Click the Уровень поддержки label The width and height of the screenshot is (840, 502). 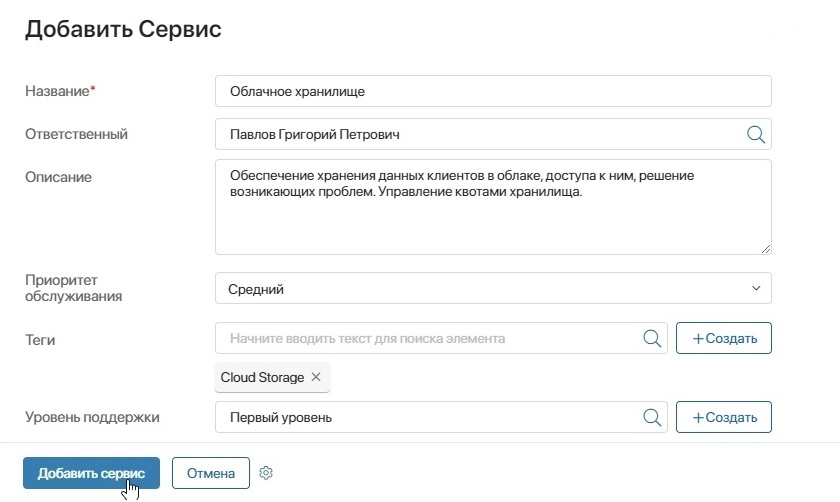coord(92,417)
